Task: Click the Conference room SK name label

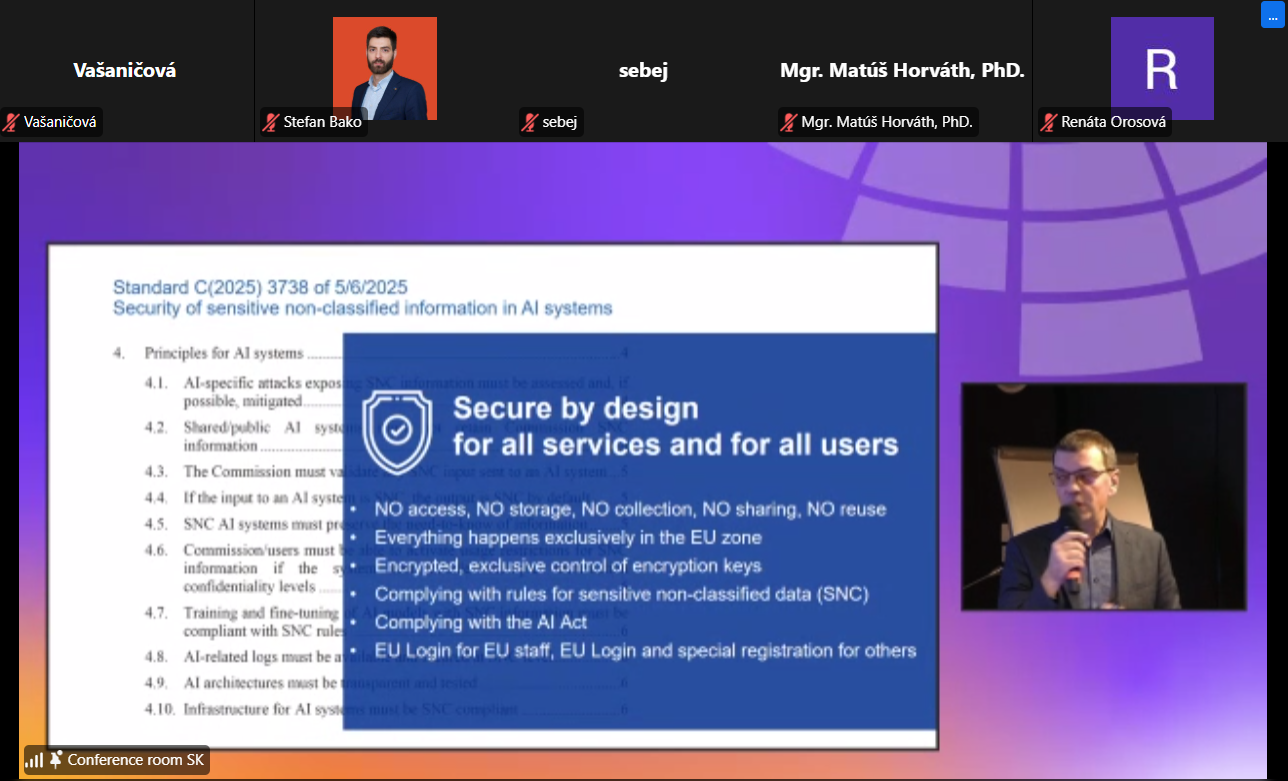Action: click(x=135, y=760)
